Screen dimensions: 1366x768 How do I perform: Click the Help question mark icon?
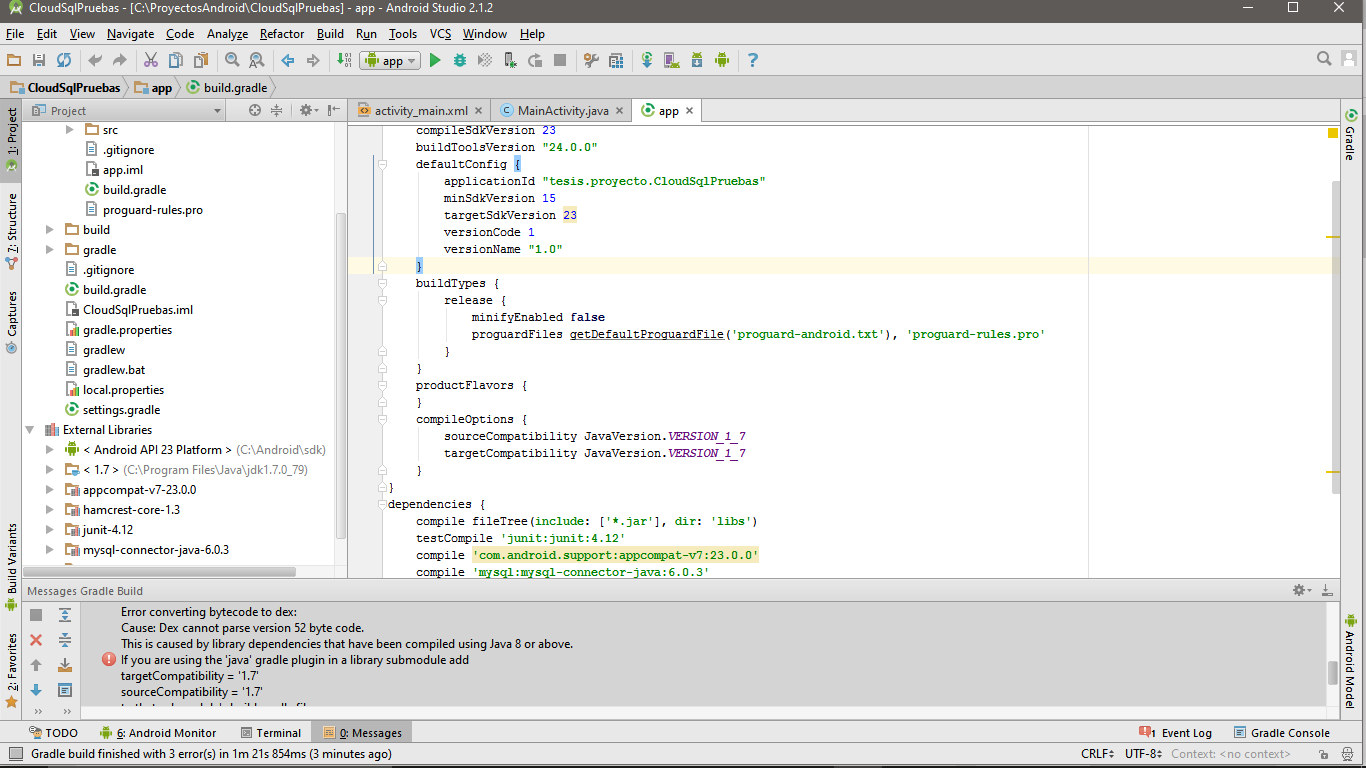click(x=753, y=60)
